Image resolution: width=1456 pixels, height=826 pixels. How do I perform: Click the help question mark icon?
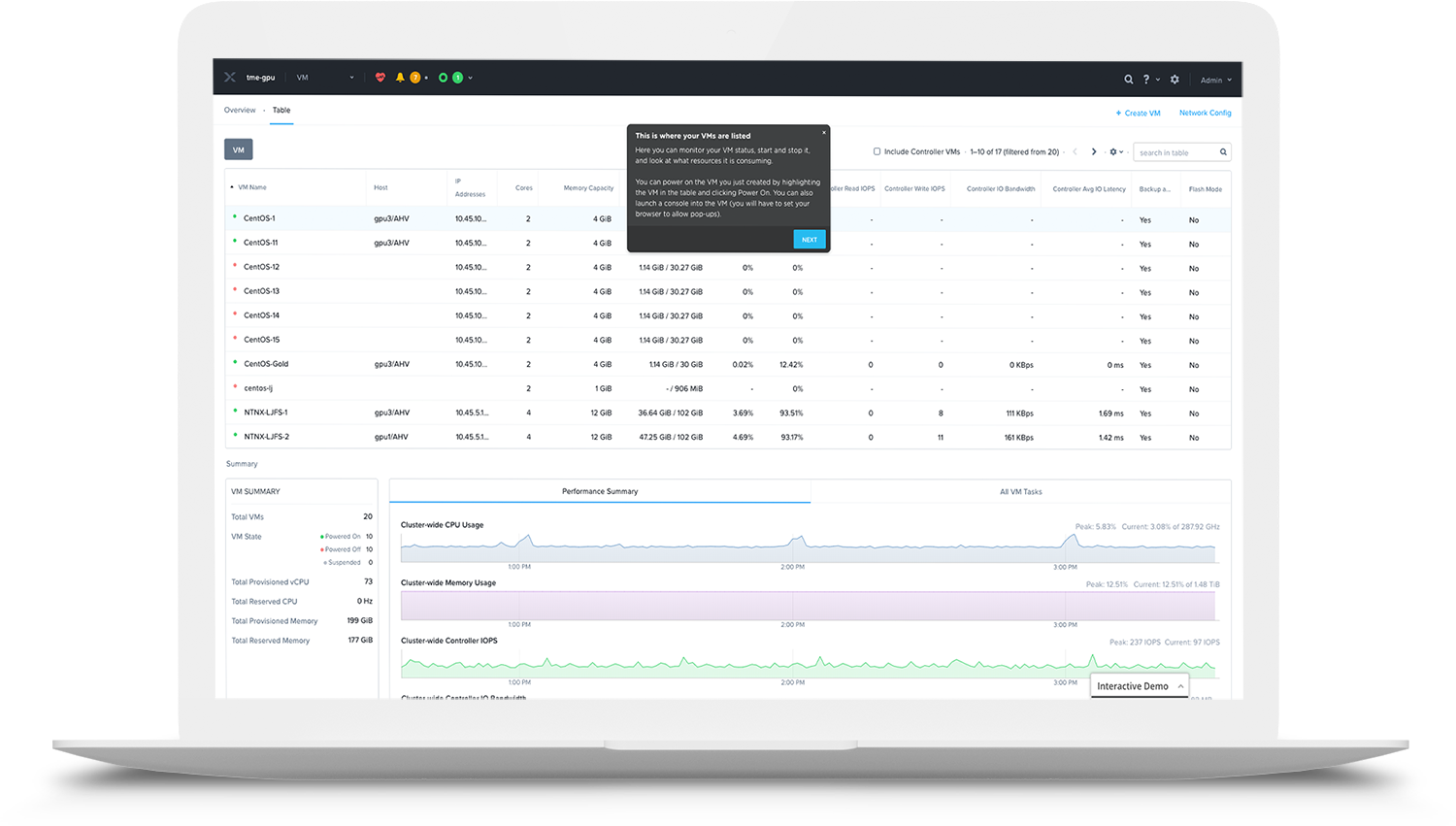coord(1146,80)
